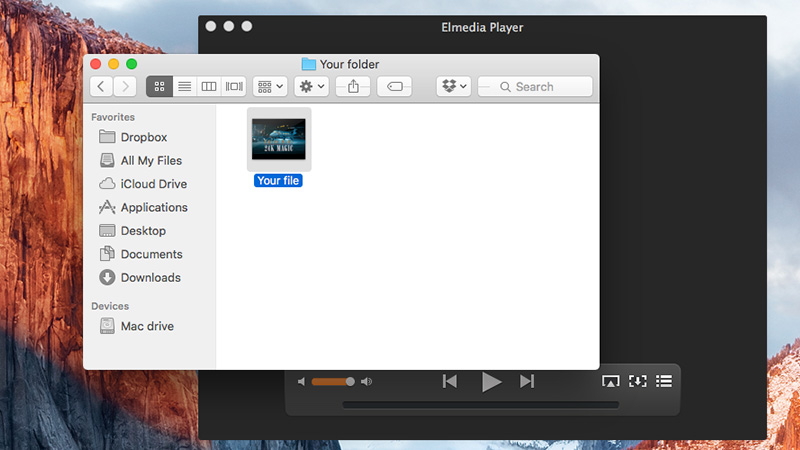Switch Finder to list view
Image resolution: width=800 pixels, height=450 pixels.
184,87
